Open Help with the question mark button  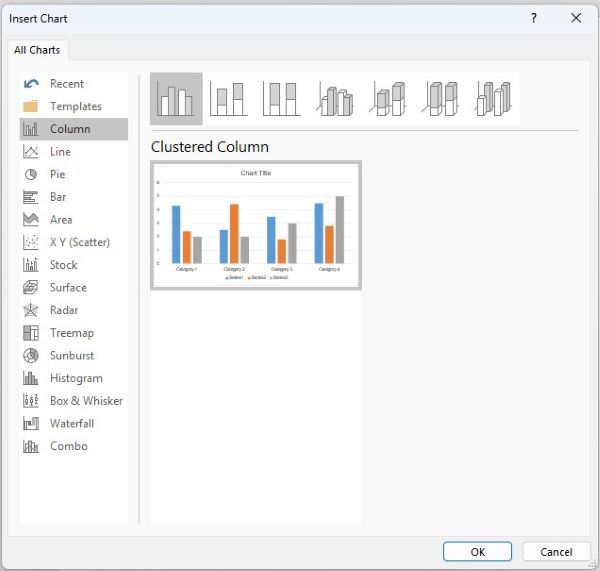(533, 18)
